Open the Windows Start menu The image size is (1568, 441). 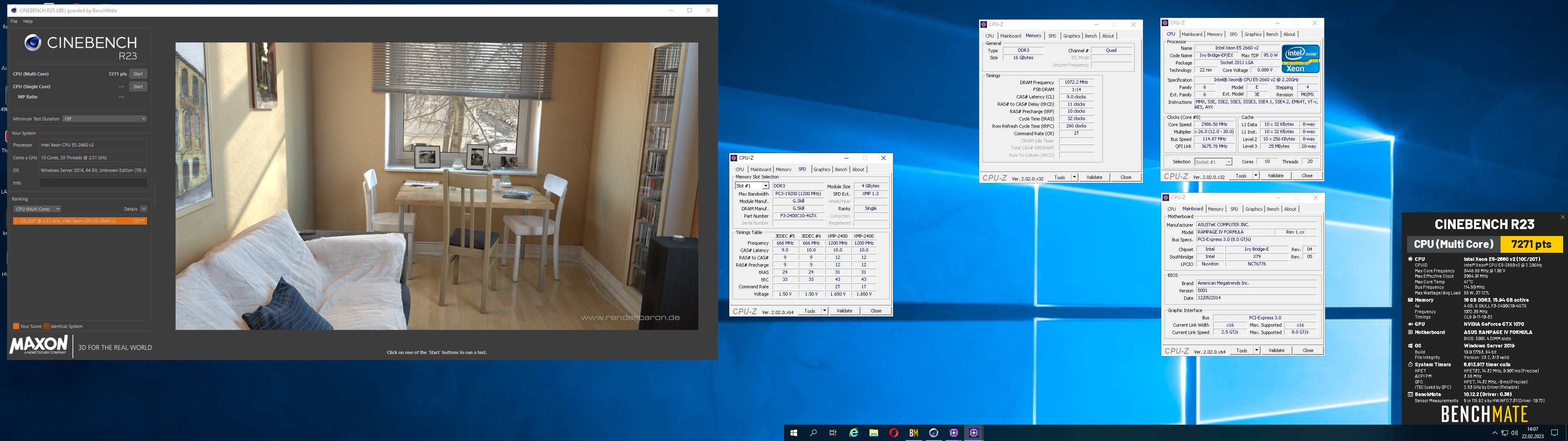(x=794, y=433)
